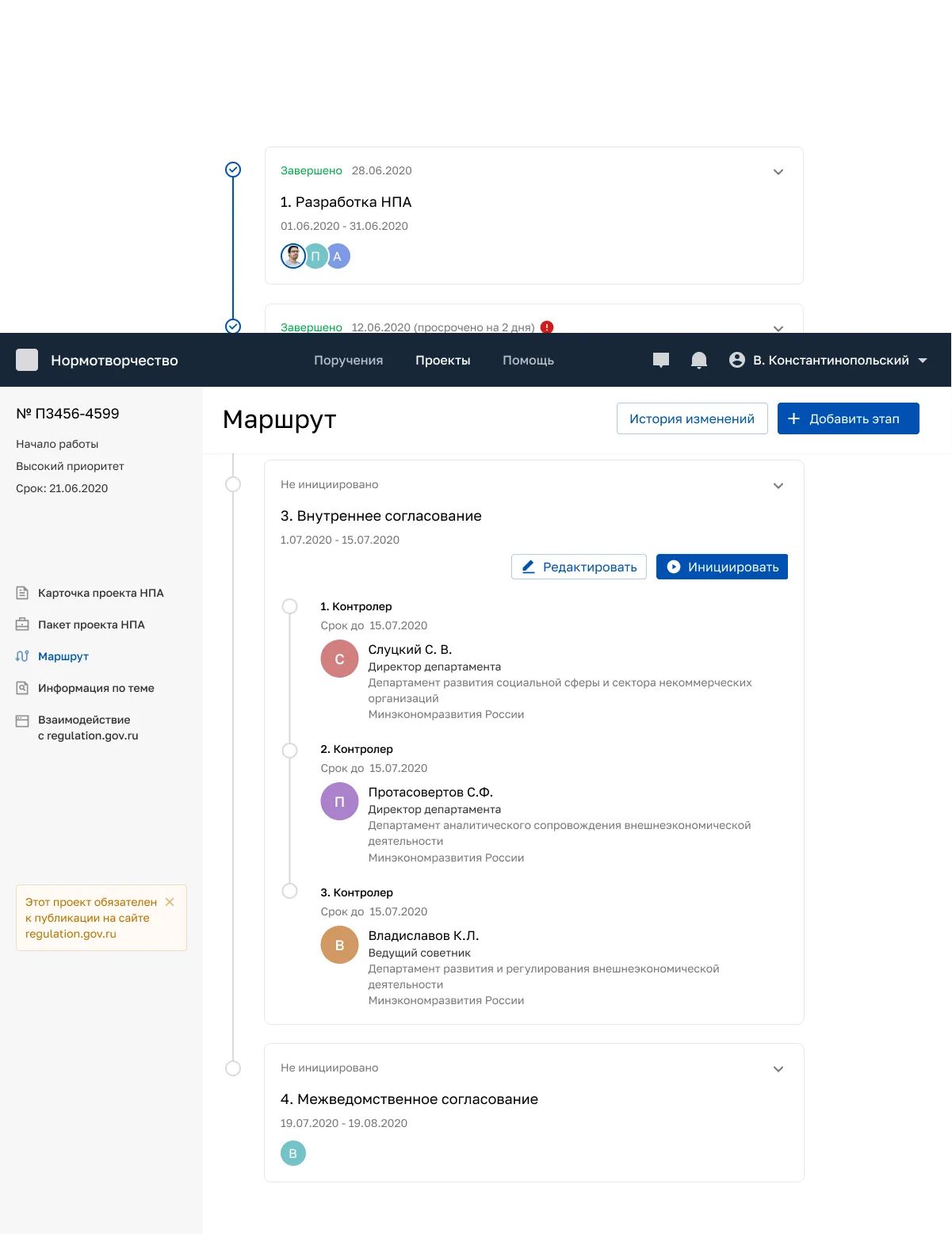Open the Помощь menu item
Screen dimensions: 952x1234
pos(529,360)
